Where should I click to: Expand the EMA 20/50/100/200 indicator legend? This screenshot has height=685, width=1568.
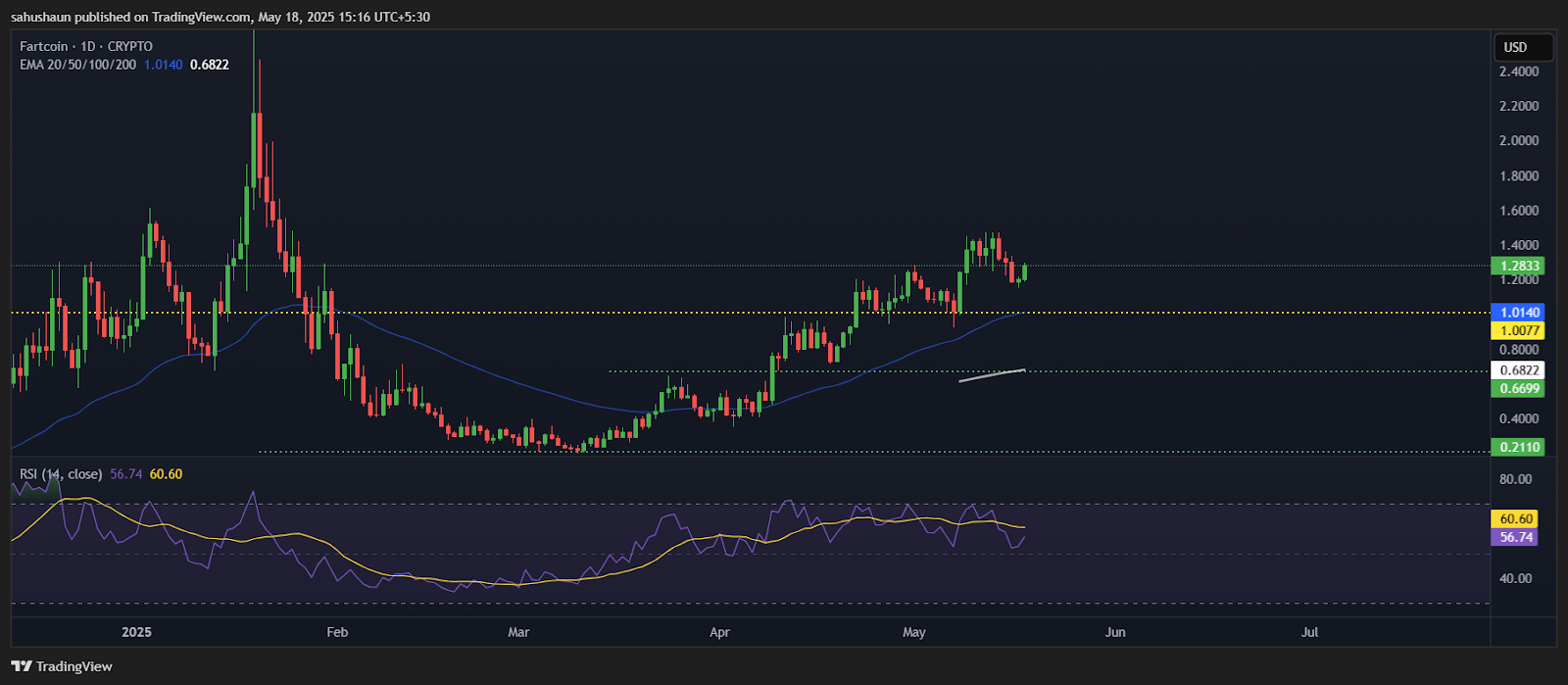77,65
